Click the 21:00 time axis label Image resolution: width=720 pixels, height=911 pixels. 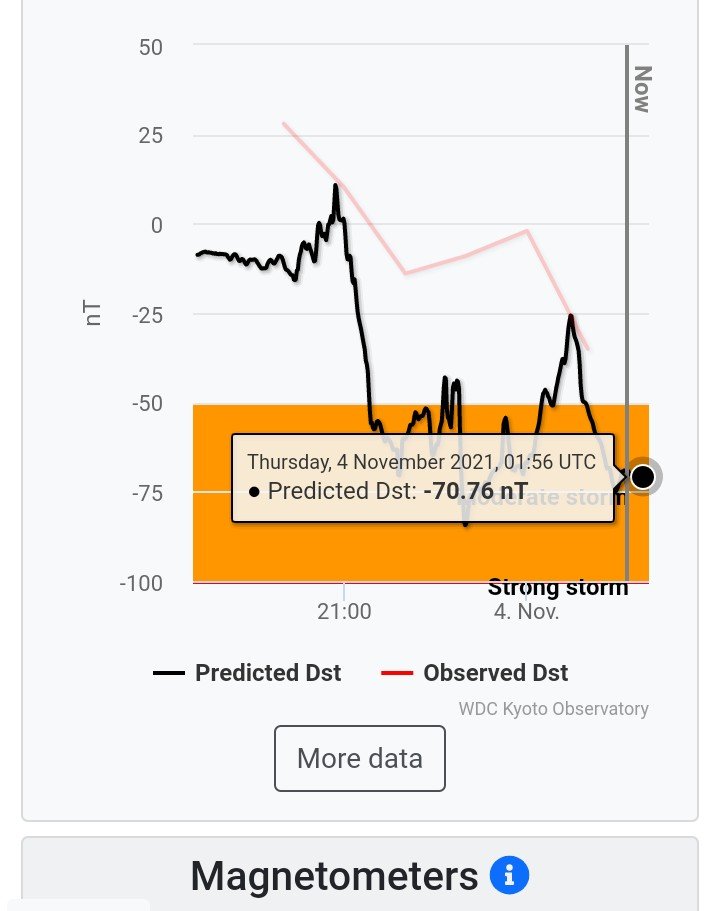[x=344, y=611]
